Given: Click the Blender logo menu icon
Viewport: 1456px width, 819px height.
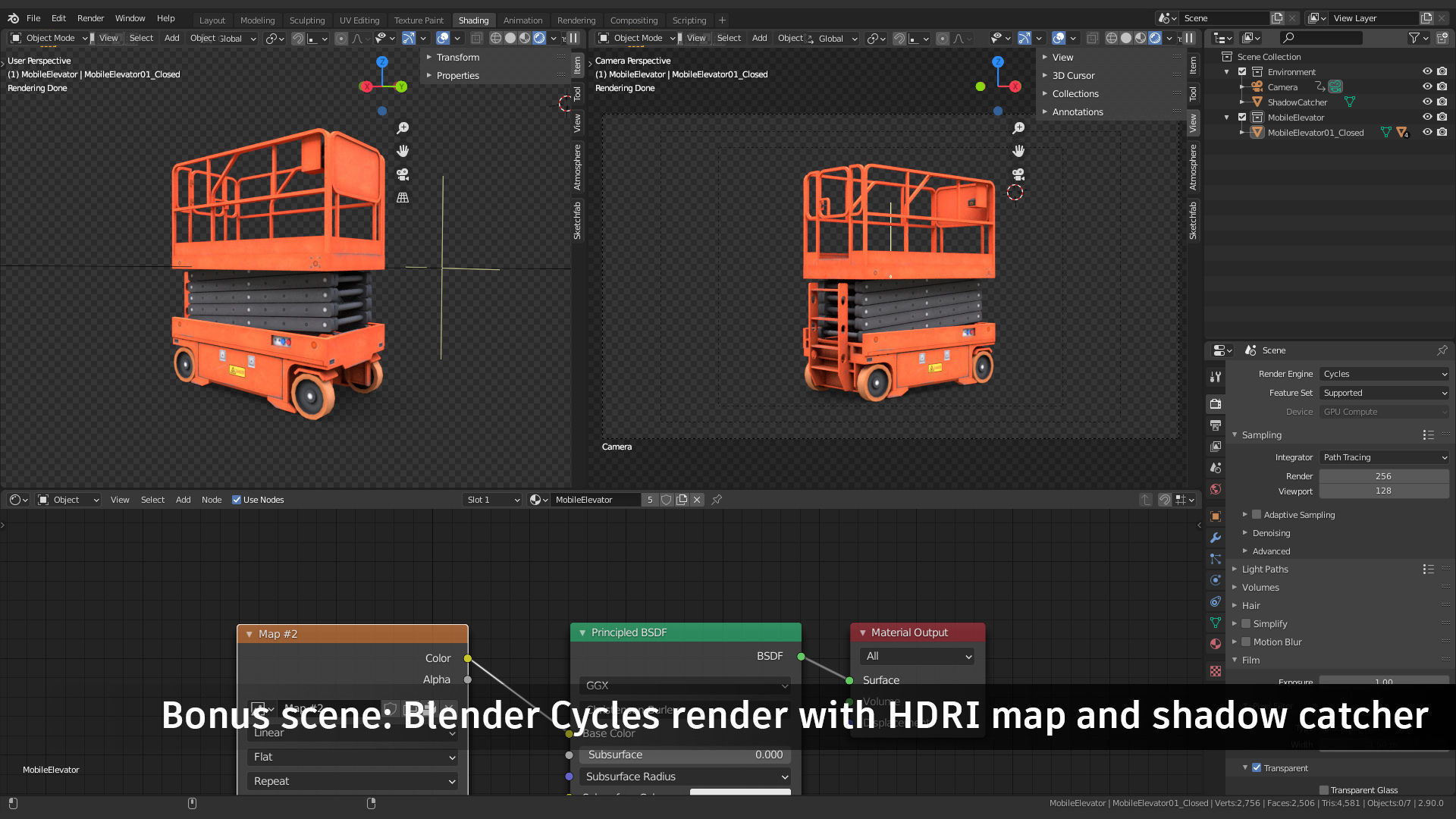Looking at the screenshot, I should click(13, 18).
